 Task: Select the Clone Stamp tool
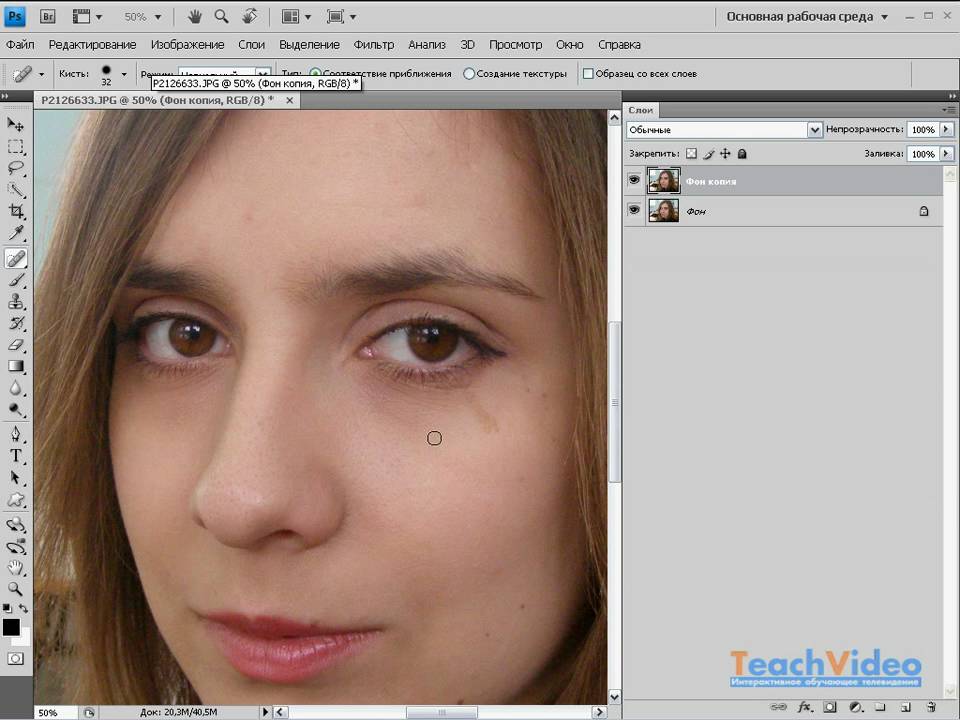click(15, 301)
